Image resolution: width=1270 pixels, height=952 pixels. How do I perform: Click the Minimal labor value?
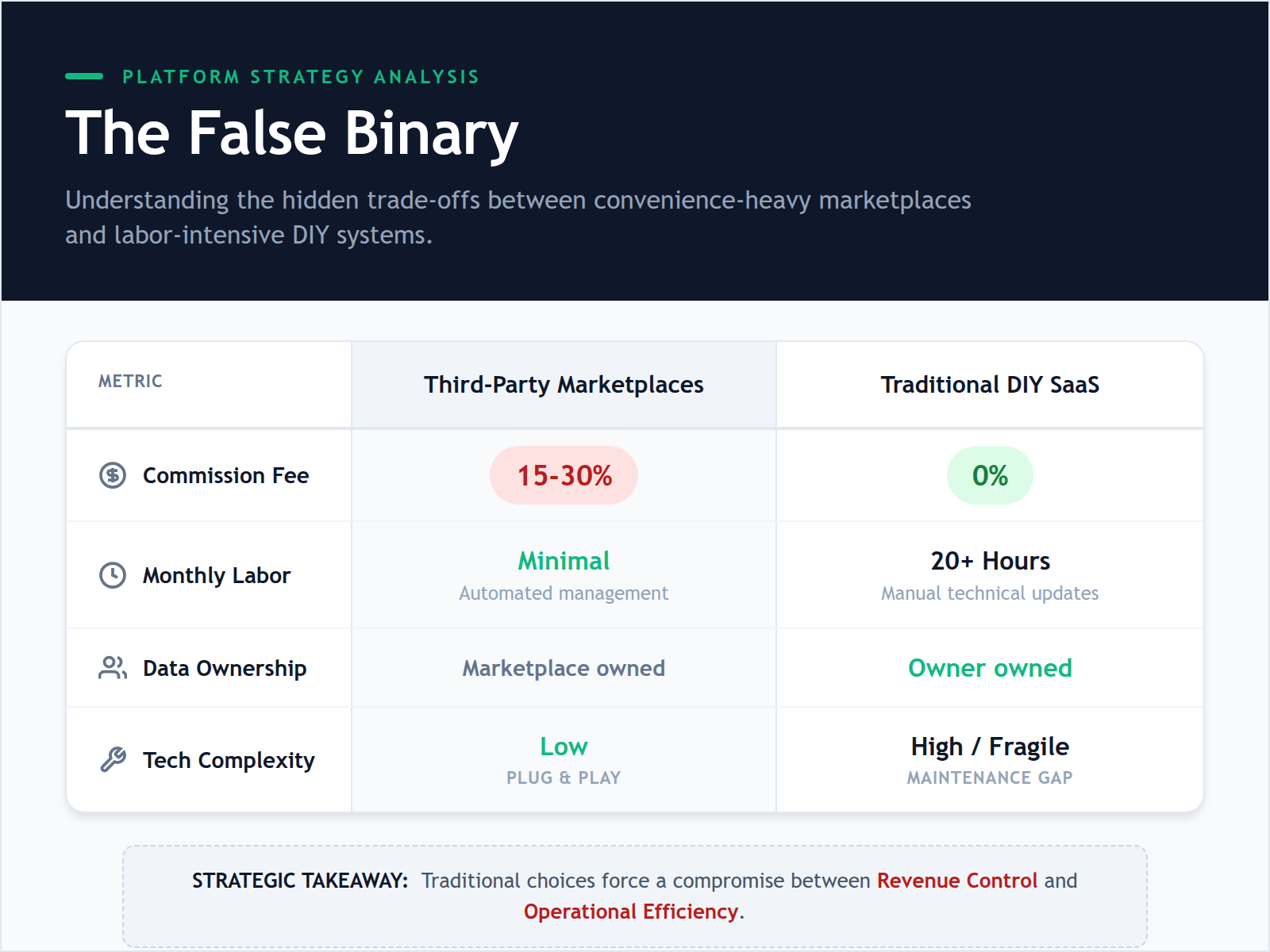click(564, 561)
